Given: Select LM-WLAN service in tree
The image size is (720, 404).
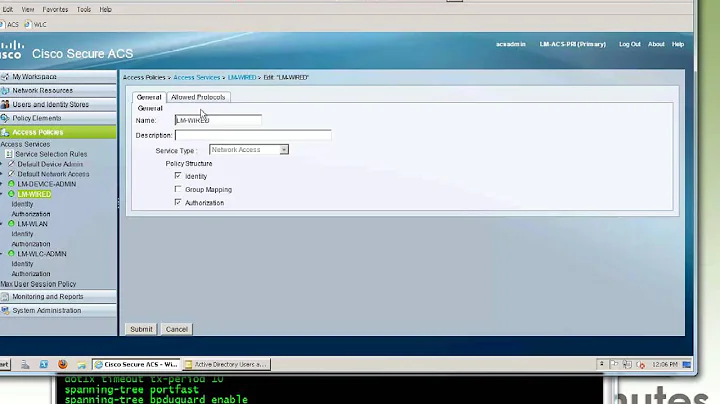Looking at the screenshot, I should coord(32,224).
